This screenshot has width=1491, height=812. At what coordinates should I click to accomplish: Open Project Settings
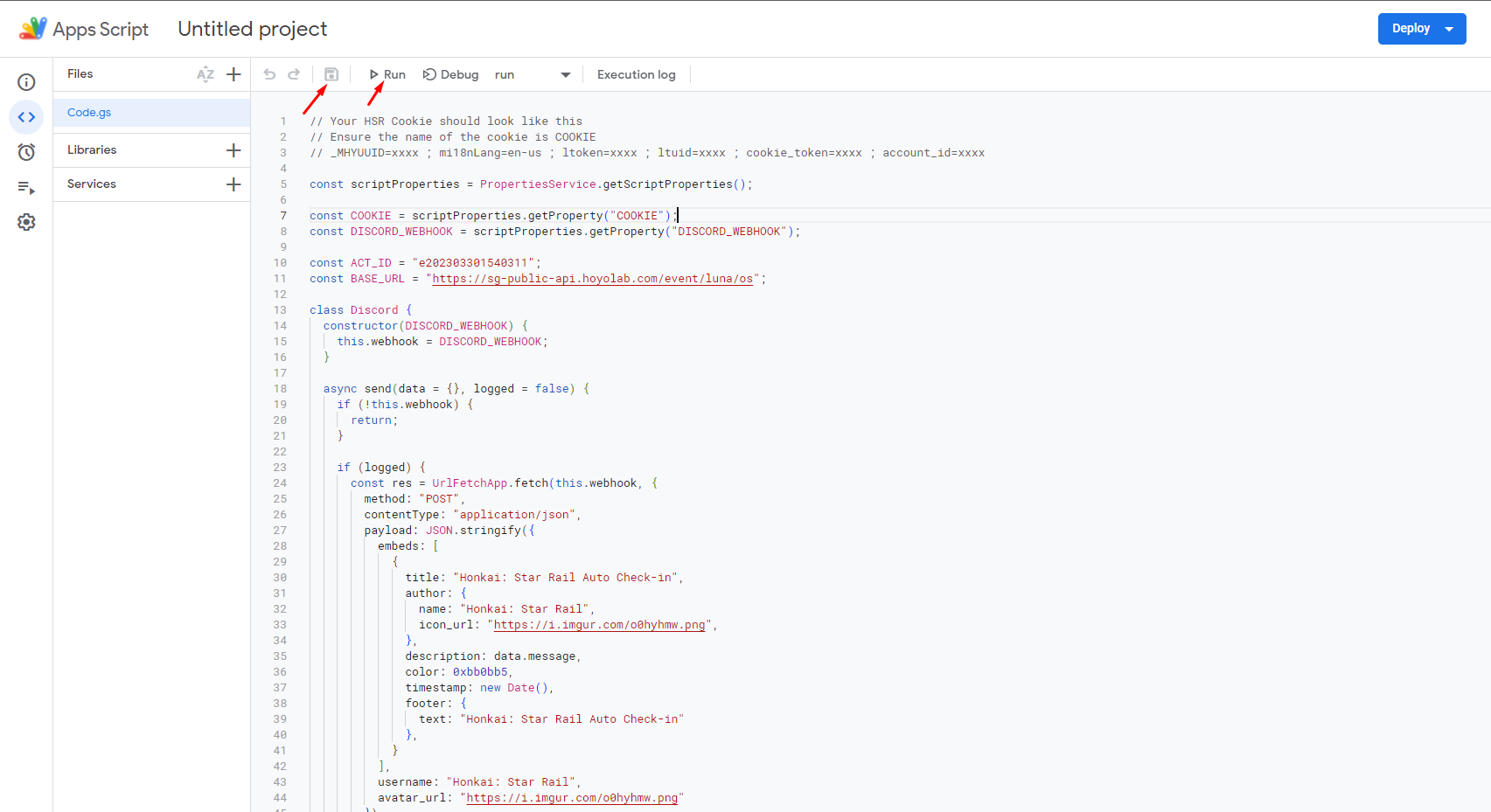point(26,222)
